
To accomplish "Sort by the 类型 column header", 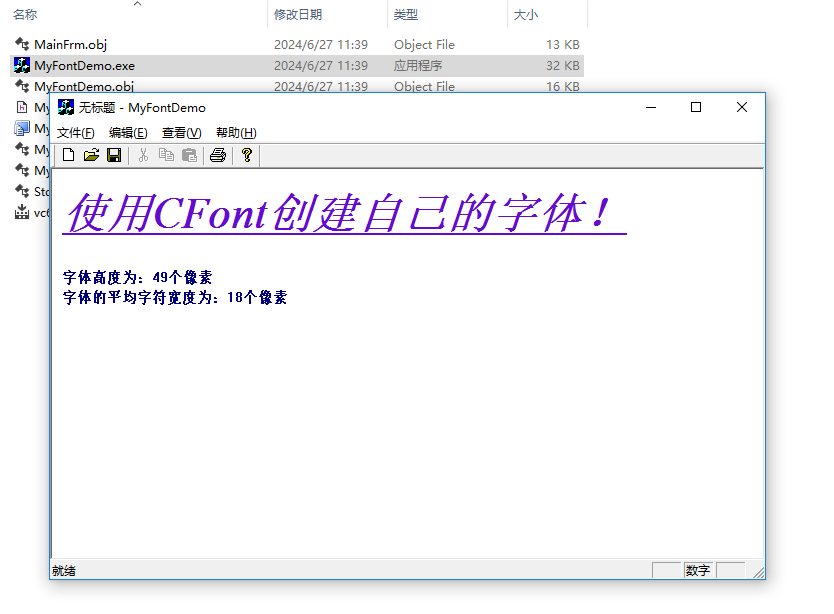I will tap(405, 15).
